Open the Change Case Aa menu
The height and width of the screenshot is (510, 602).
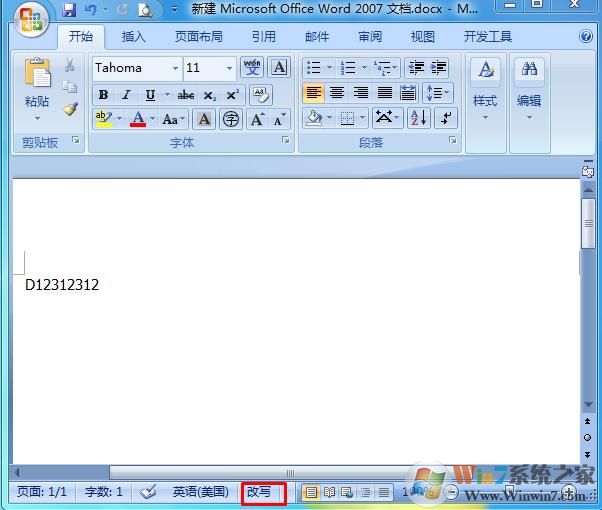[x=173, y=119]
